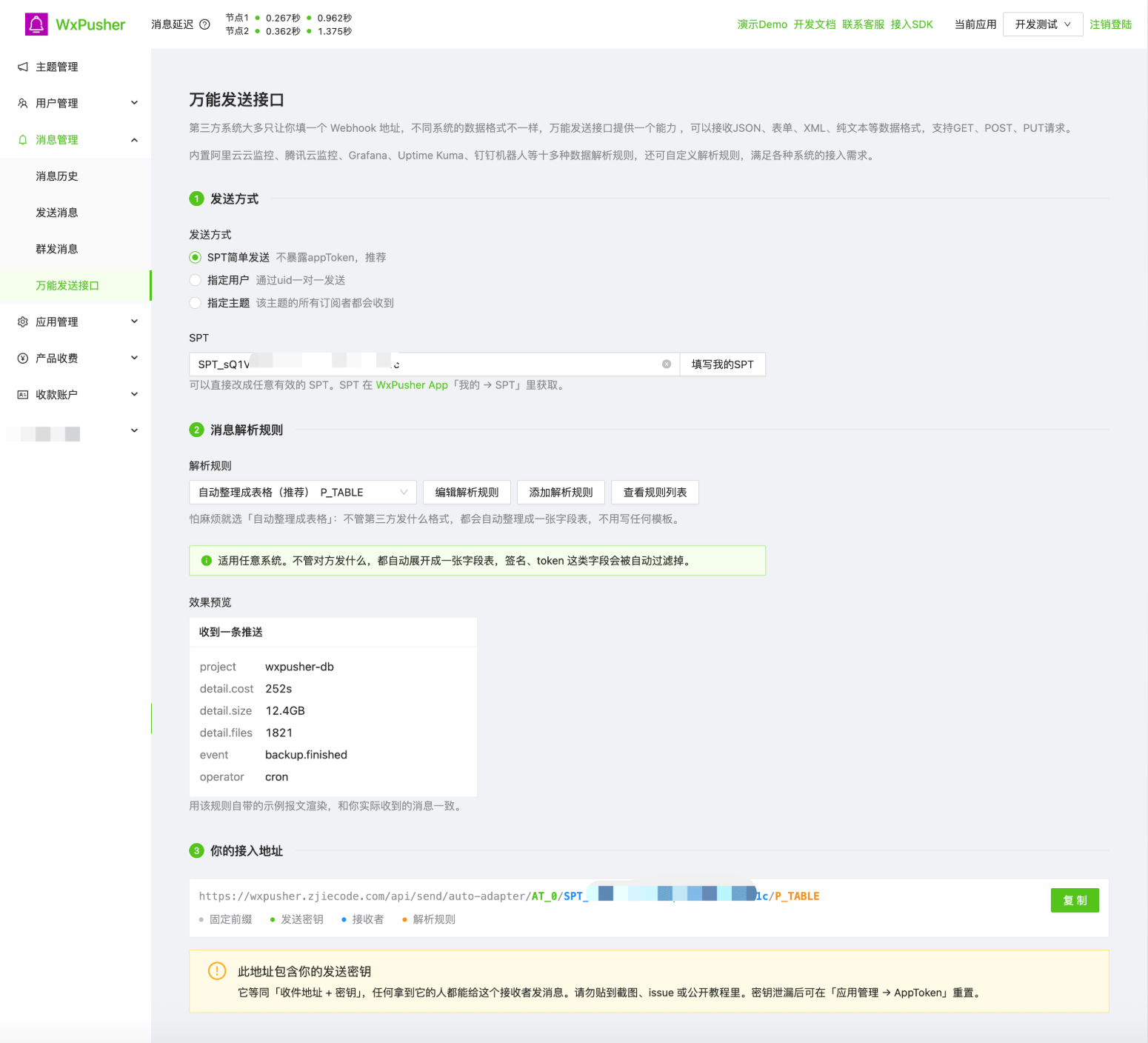Click the generated access URL text
Viewport: 1148px width, 1043px height.
tap(509, 896)
